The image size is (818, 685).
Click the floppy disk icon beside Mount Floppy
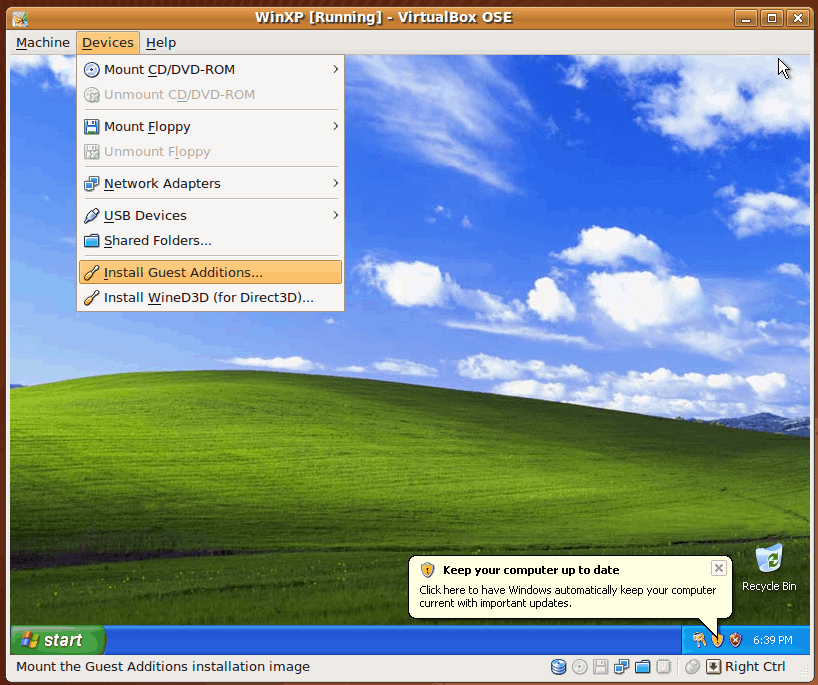pyautogui.click(x=92, y=126)
